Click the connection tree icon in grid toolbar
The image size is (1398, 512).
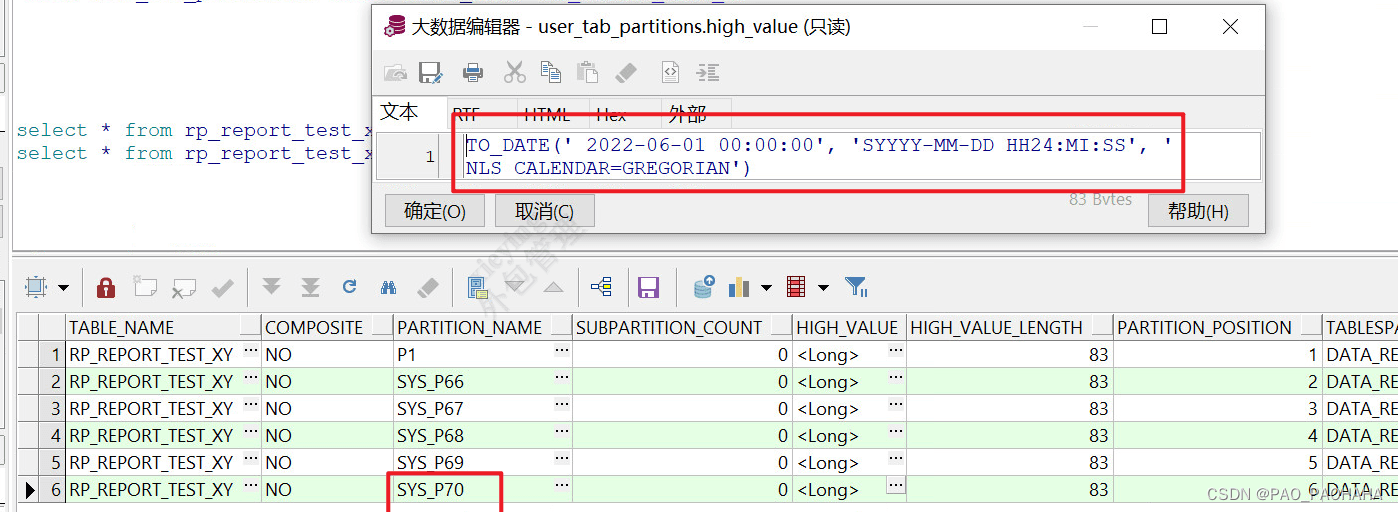(601, 288)
